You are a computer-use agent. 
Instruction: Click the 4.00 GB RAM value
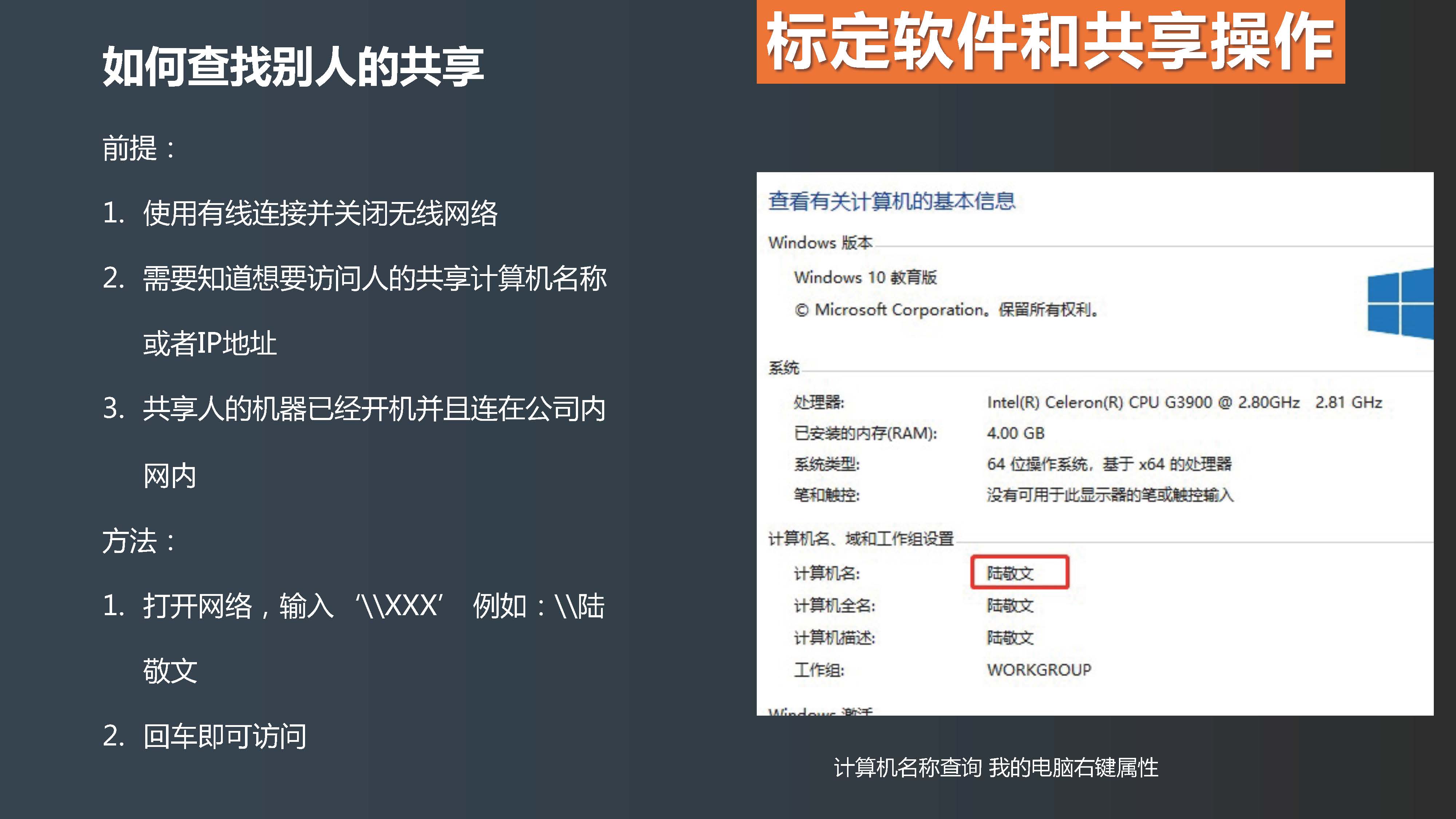1015,434
